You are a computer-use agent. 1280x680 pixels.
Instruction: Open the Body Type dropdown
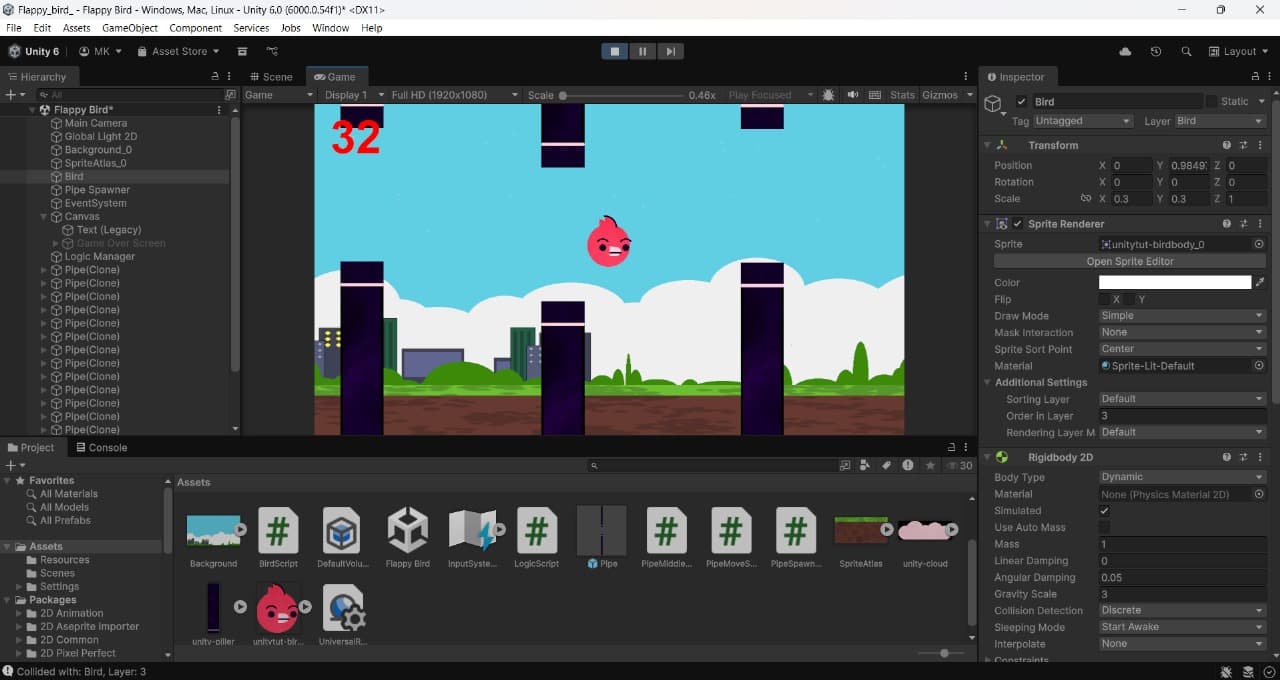pyautogui.click(x=1181, y=477)
